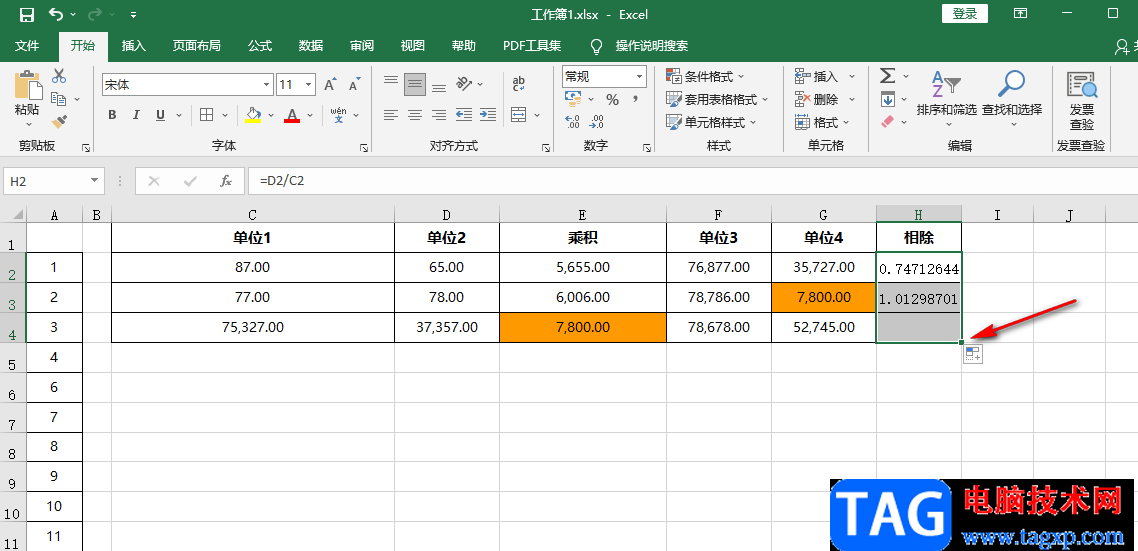This screenshot has height=551, width=1138.
Task: Click comma style icon
Action: coord(636,99)
